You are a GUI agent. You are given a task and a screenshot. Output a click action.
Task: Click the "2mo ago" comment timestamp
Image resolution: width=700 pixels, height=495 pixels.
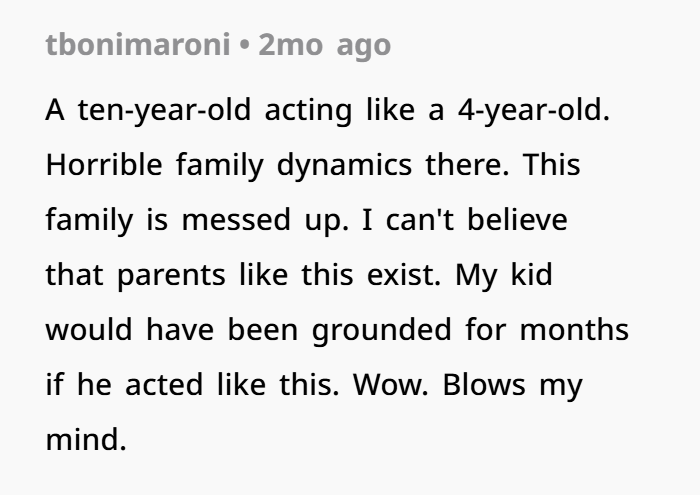(x=325, y=46)
